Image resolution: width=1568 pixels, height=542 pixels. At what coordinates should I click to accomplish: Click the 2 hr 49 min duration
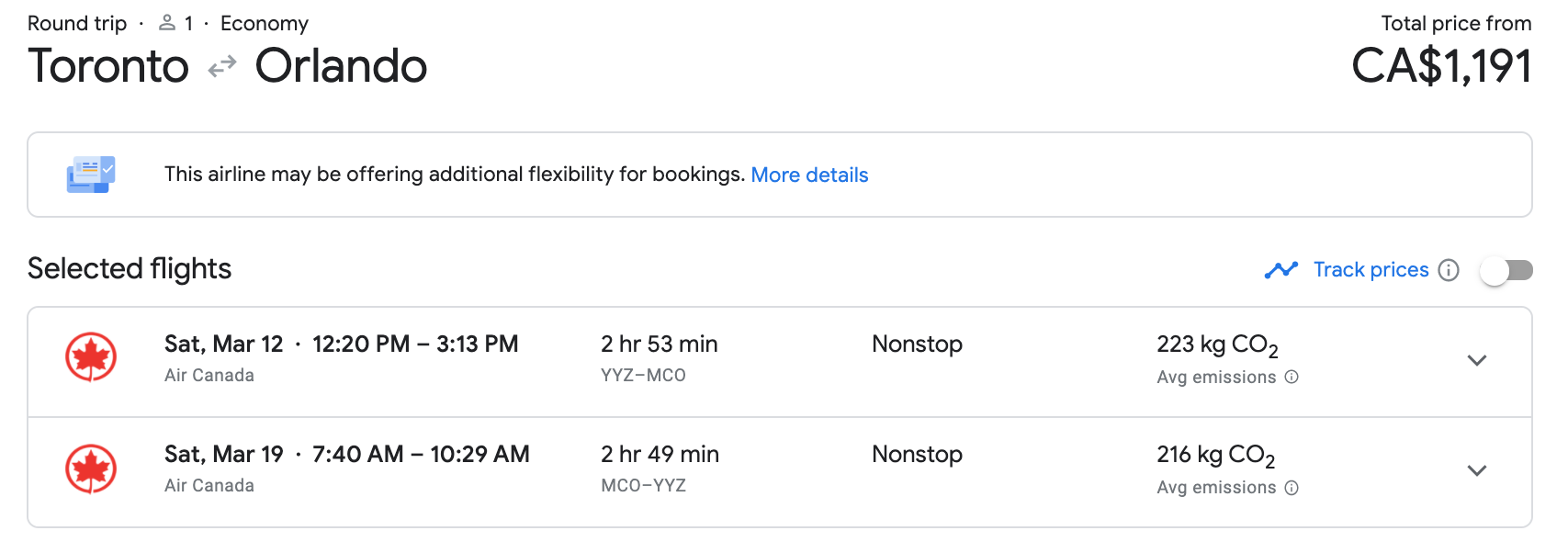coord(660,454)
